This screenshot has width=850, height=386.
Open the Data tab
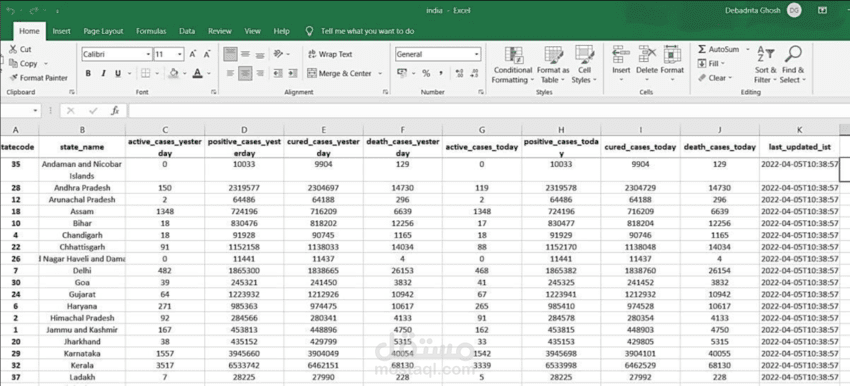pos(187,31)
